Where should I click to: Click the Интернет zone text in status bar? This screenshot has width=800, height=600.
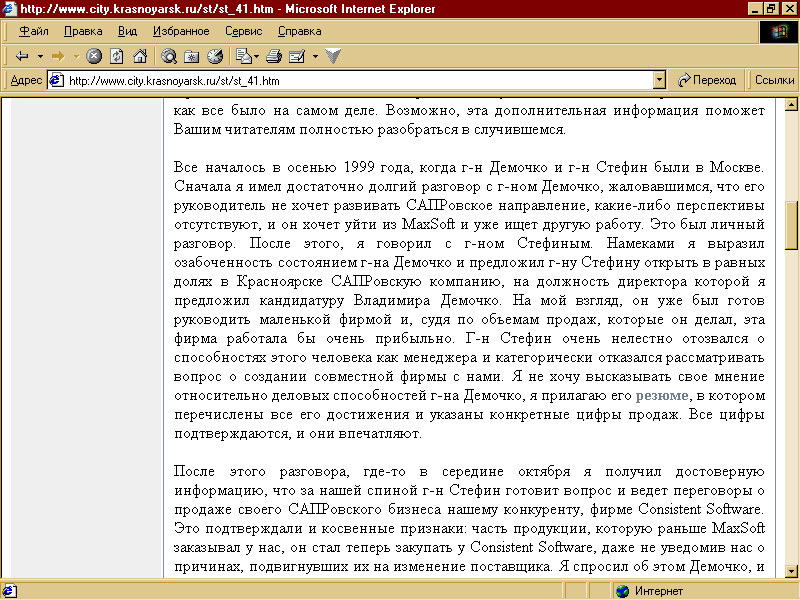click(659, 591)
